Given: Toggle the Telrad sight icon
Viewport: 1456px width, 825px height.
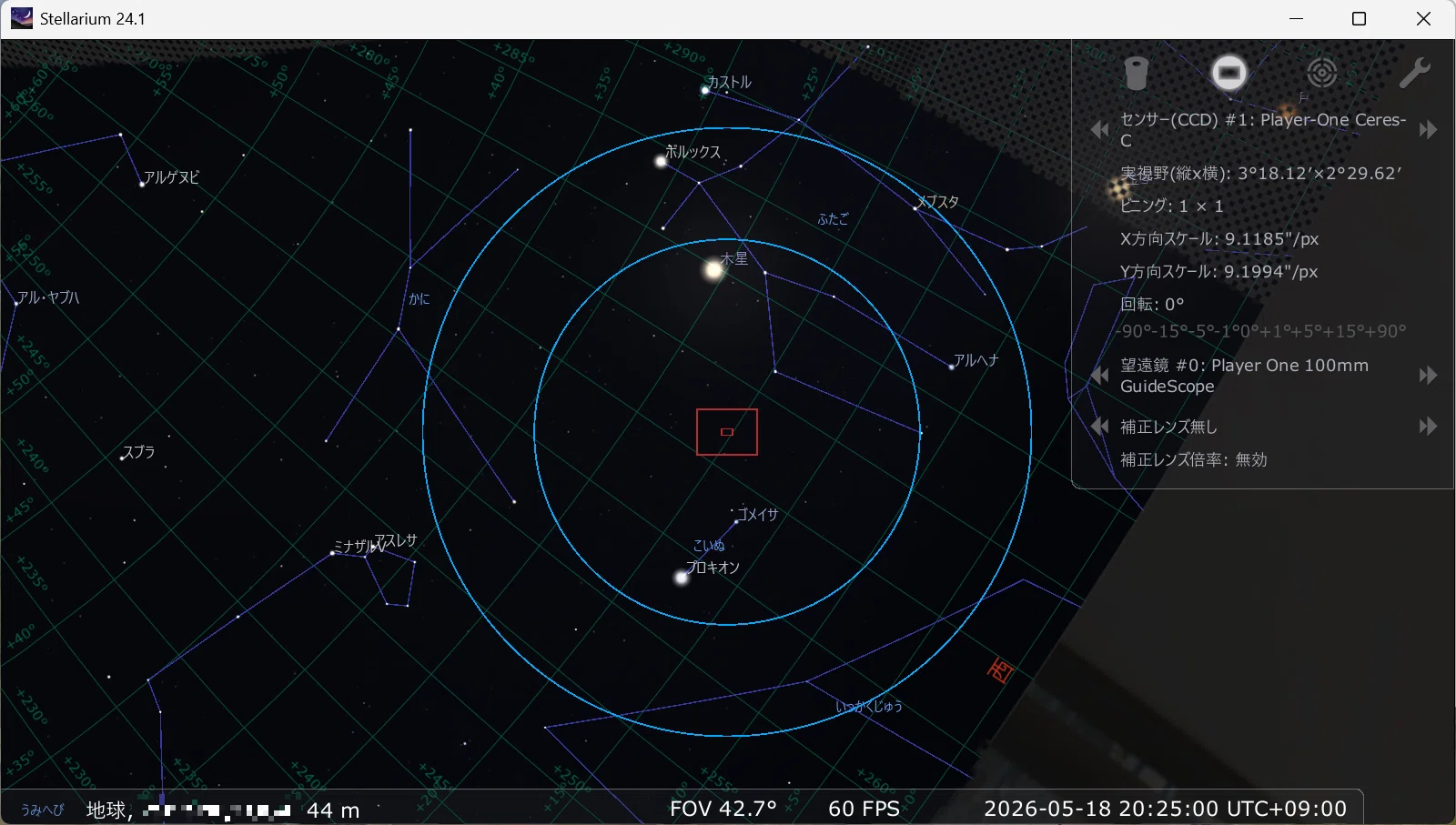Looking at the screenshot, I should [1321, 72].
